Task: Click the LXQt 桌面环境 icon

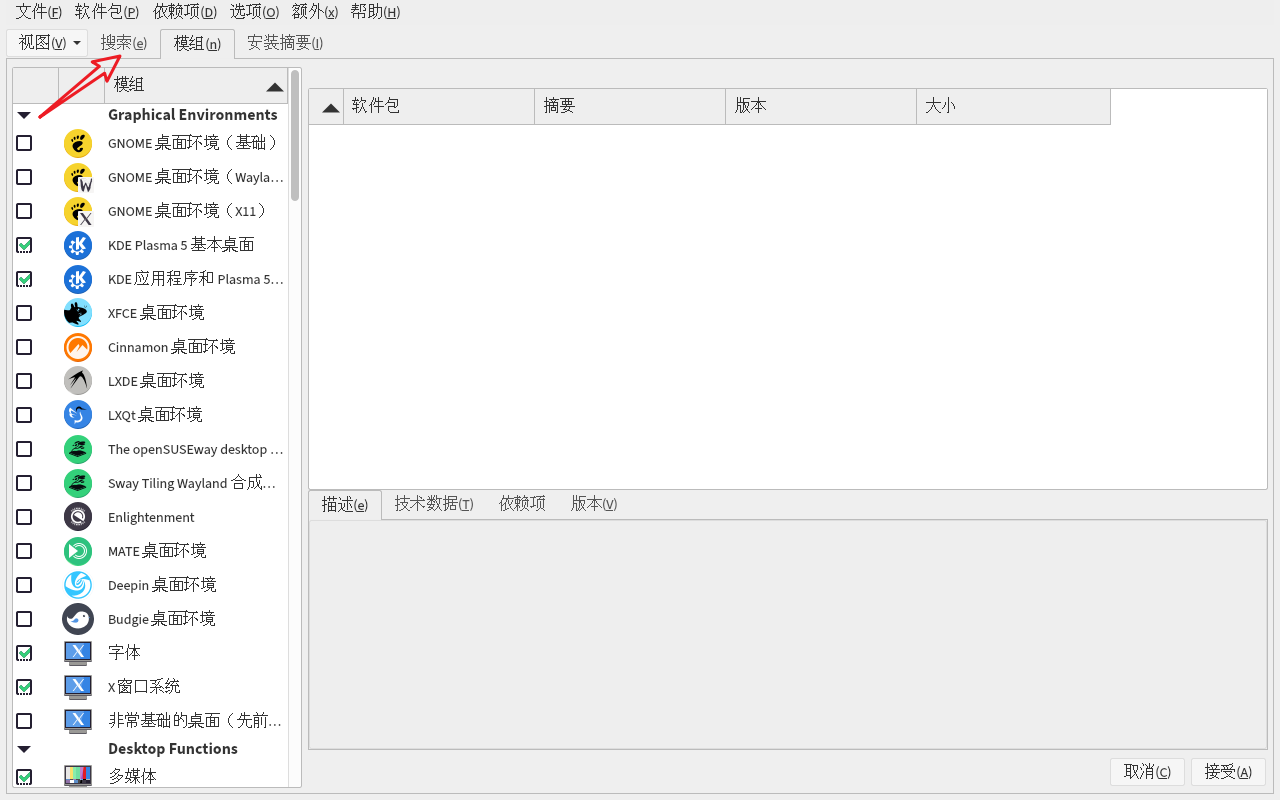Action: coord(78,415)
